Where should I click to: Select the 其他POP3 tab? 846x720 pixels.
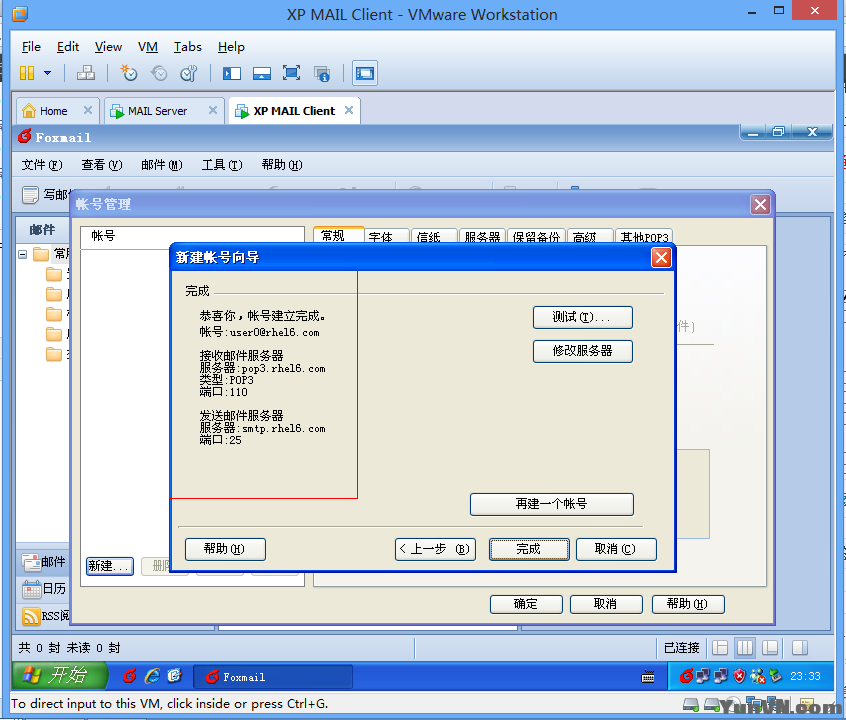click(644, 236)
